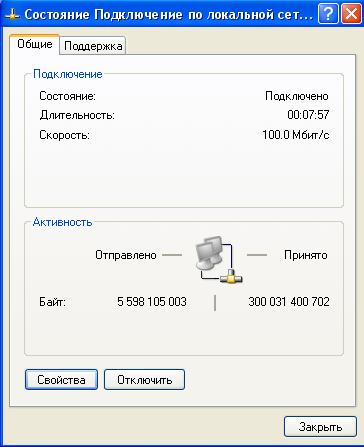Click the sent bytes 5 598 105 003
The image size is (364, 447).
click(x=152, y=302)
